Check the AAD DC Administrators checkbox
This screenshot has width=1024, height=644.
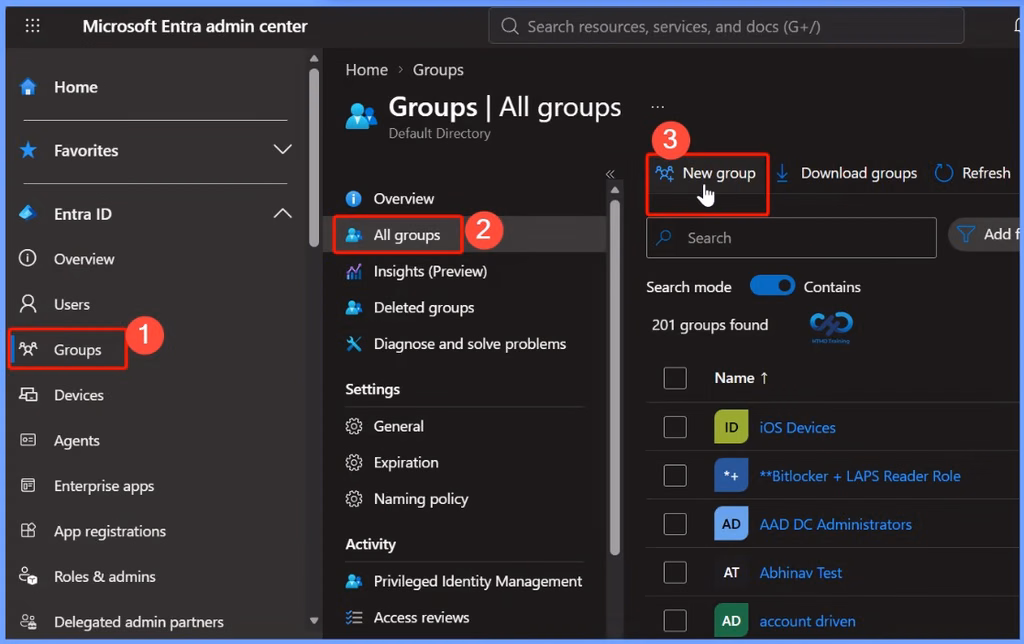tap(675, 524)
